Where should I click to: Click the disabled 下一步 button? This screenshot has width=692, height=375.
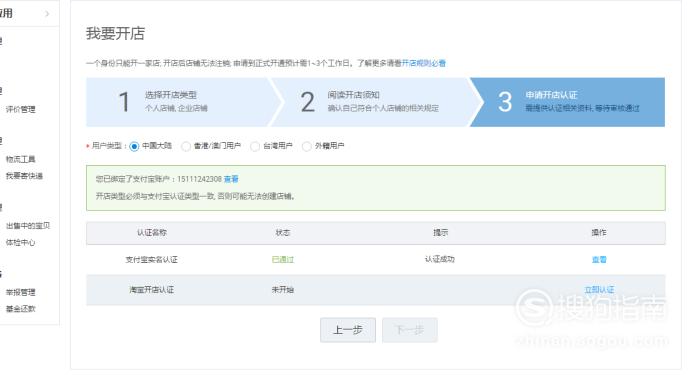(x=410, y=330)
